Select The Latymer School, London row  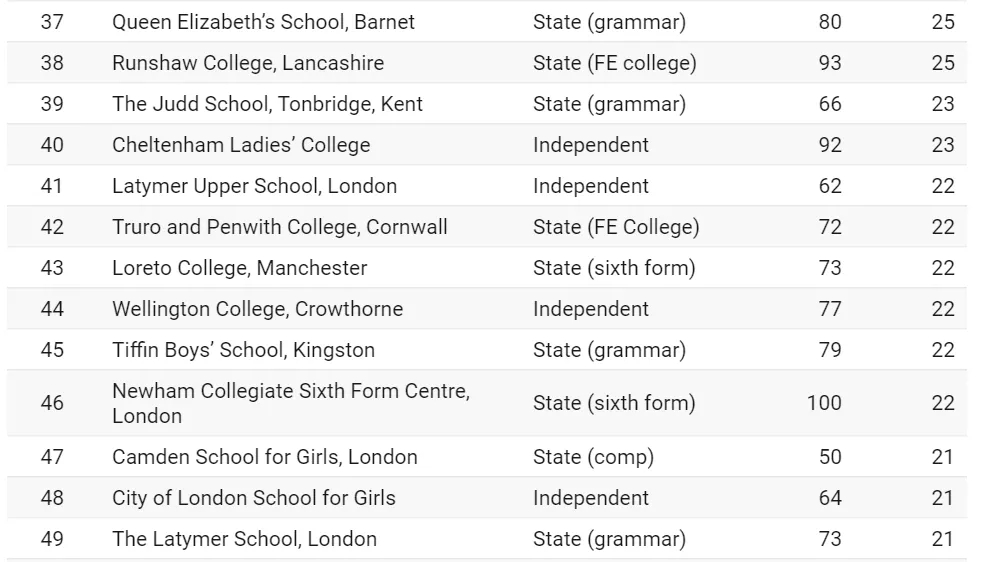pos(487,538)
